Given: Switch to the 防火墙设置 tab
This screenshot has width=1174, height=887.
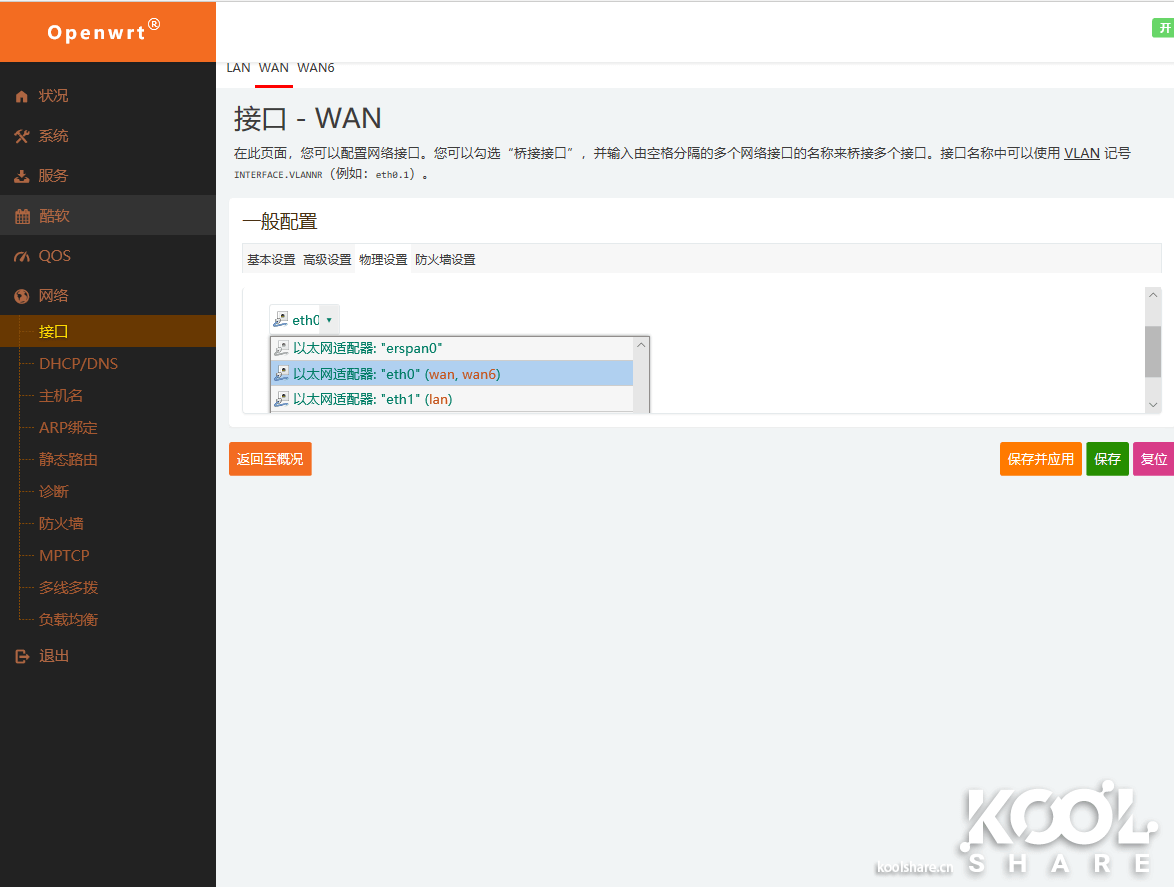Looking at the screenshot, I should pyautogui.click(x=445, y=260).
